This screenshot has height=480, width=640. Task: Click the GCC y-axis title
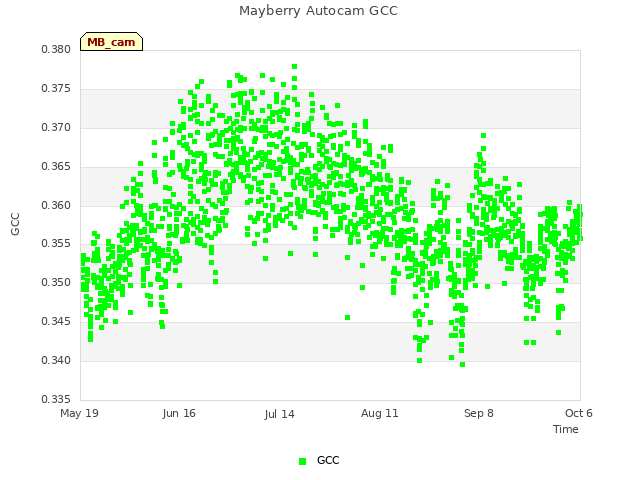(15, 224)
